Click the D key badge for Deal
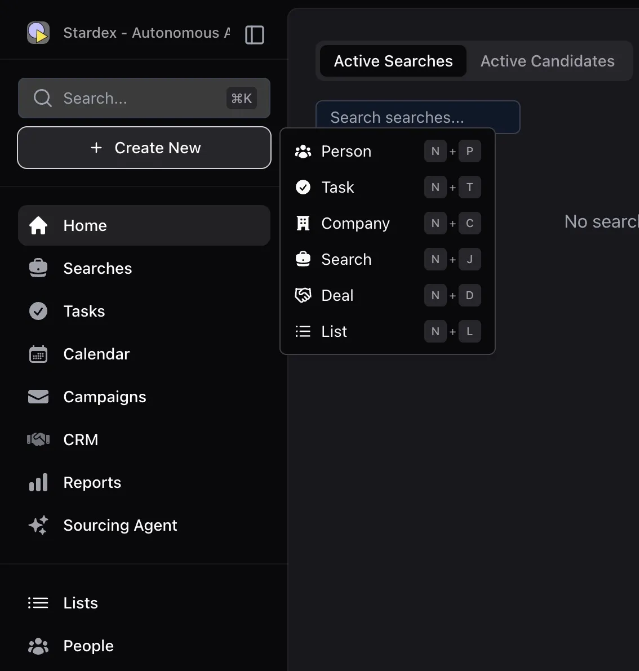Image resolution: width=639 pixels, height=671 pixels. tap(470, 295)
